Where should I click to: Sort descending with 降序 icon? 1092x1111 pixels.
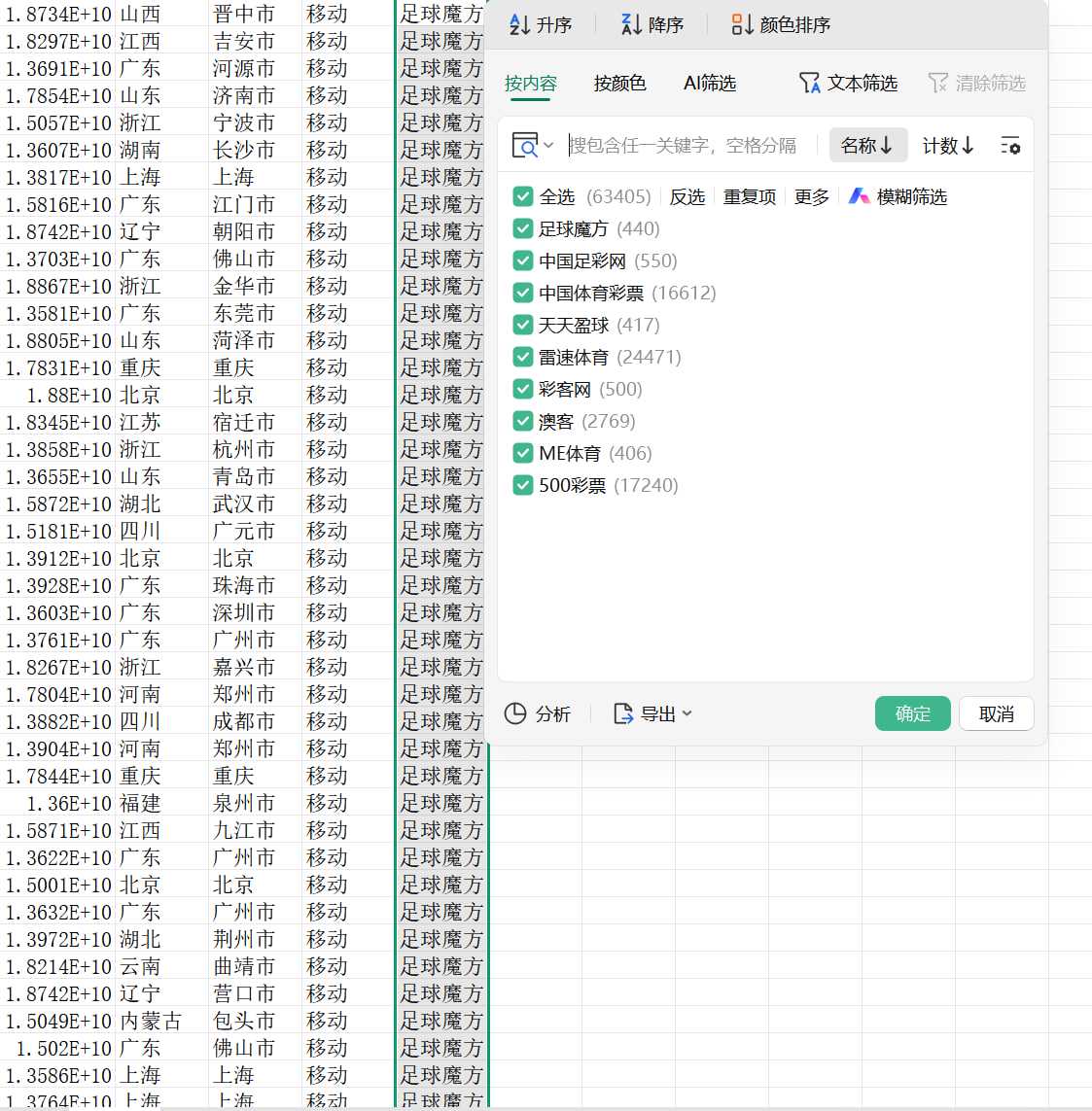631,25
